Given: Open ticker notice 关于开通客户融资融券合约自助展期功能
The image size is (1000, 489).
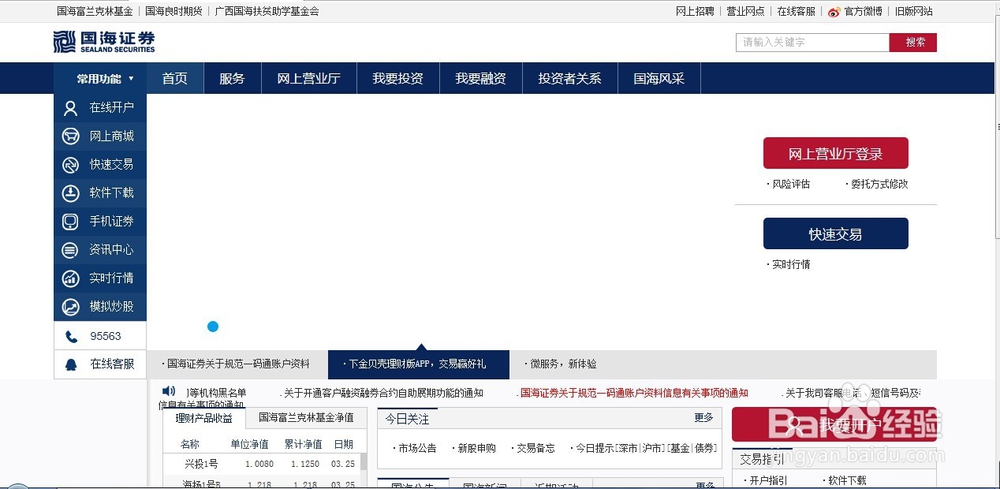Looking at the screenshot, I should (383, 393).
